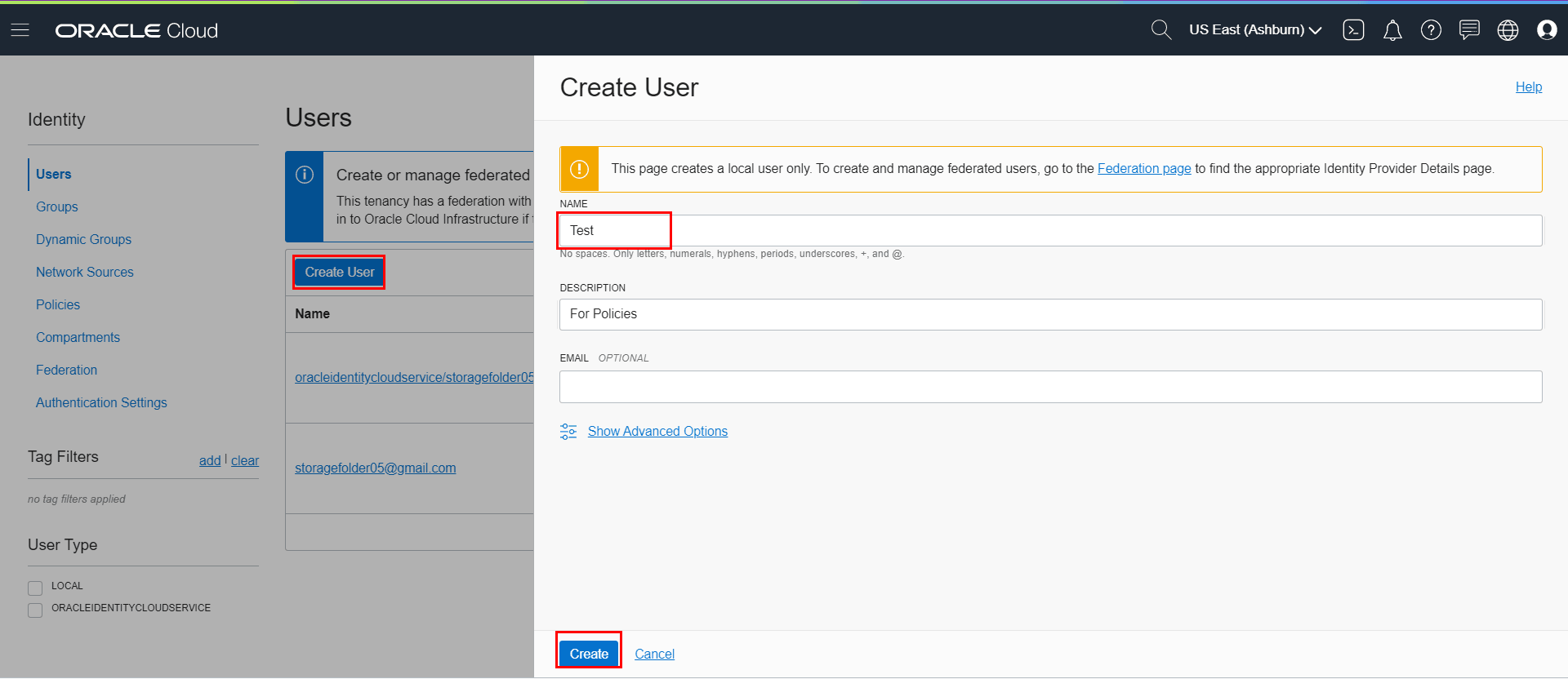Open the language globe icon
1568x679 pixels.
tap(1508, 30)
